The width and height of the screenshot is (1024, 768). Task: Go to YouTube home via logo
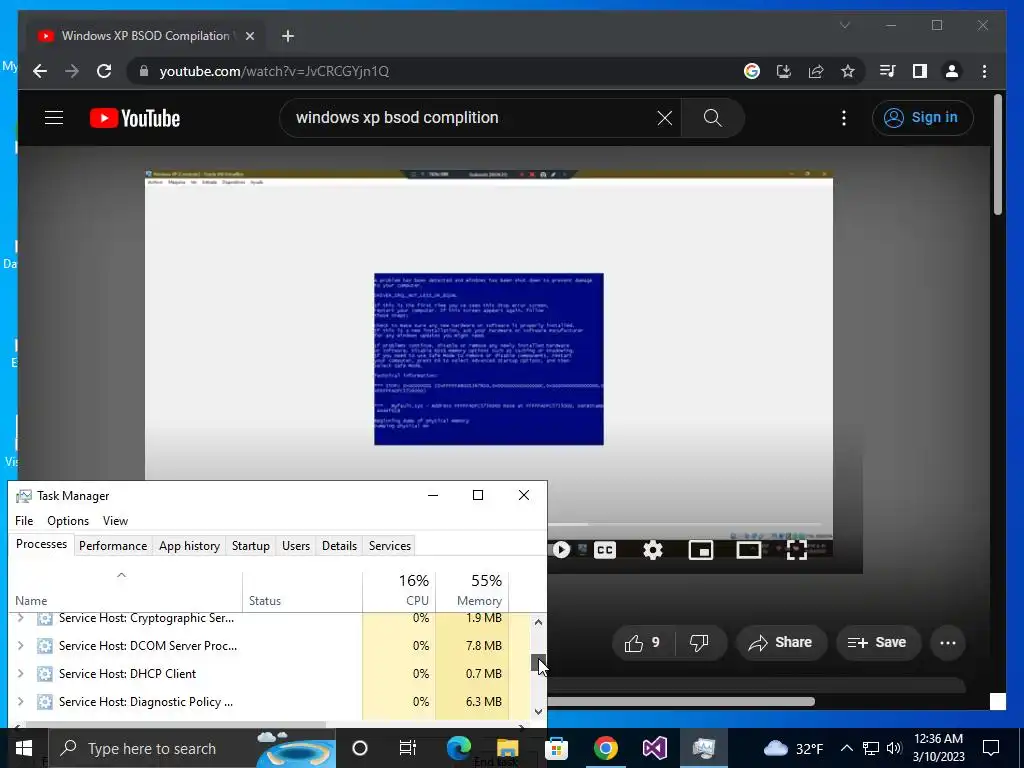[x=135, y=118]
